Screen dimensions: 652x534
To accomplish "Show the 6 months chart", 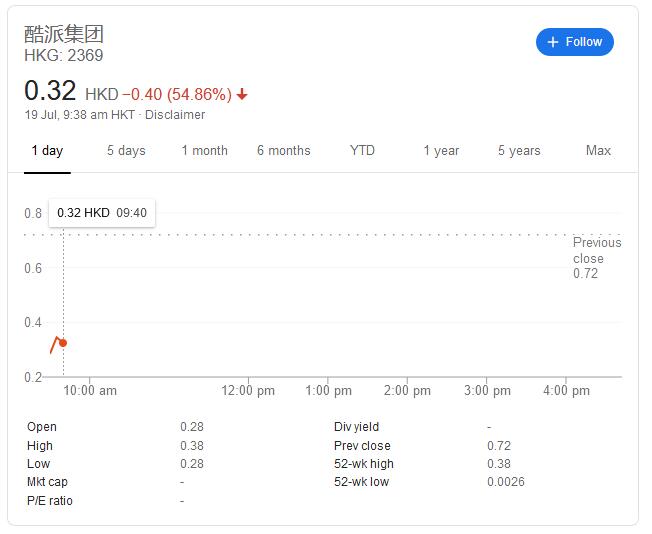I will click(283, 151).
